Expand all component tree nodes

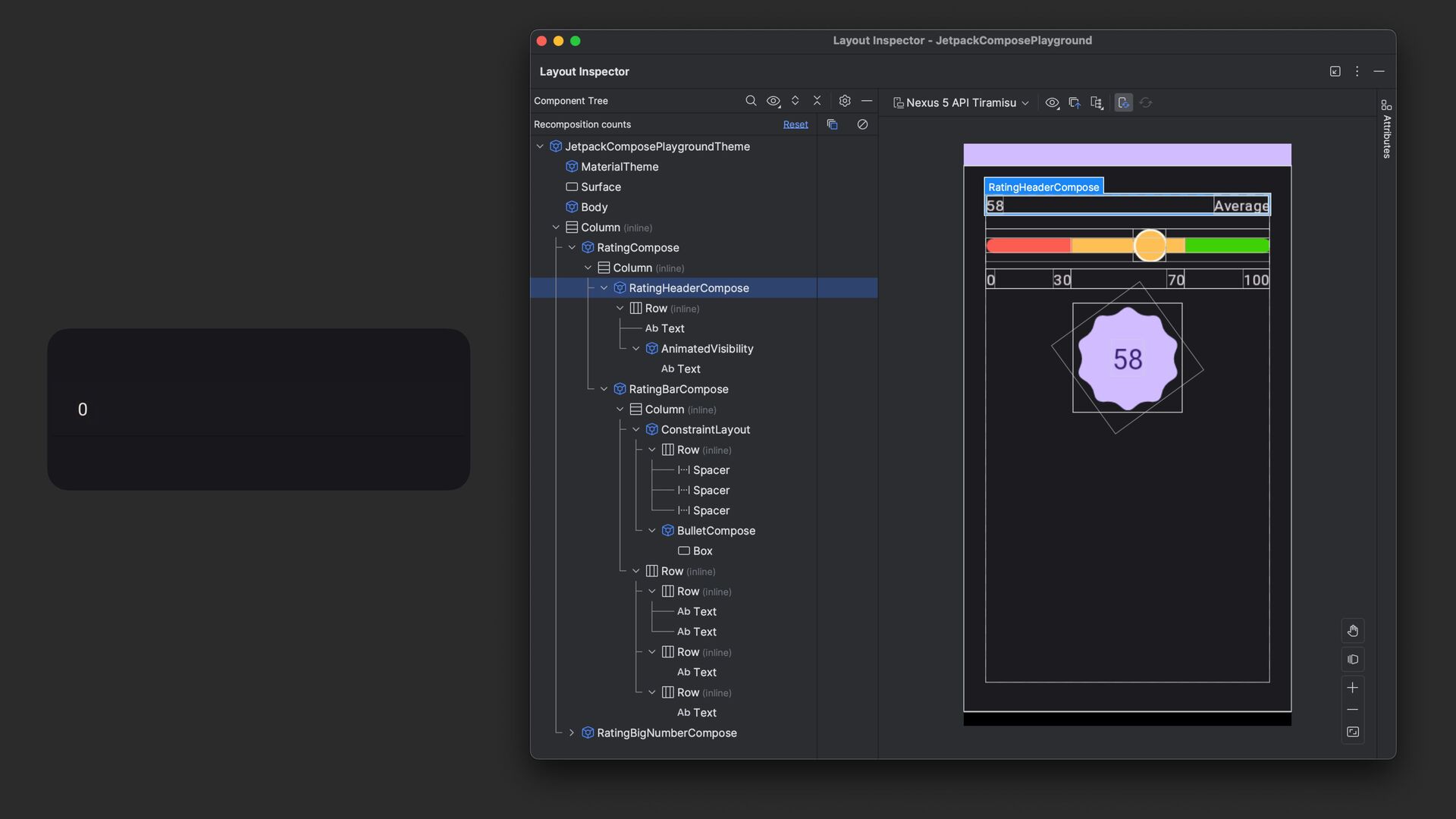[795, 101]
